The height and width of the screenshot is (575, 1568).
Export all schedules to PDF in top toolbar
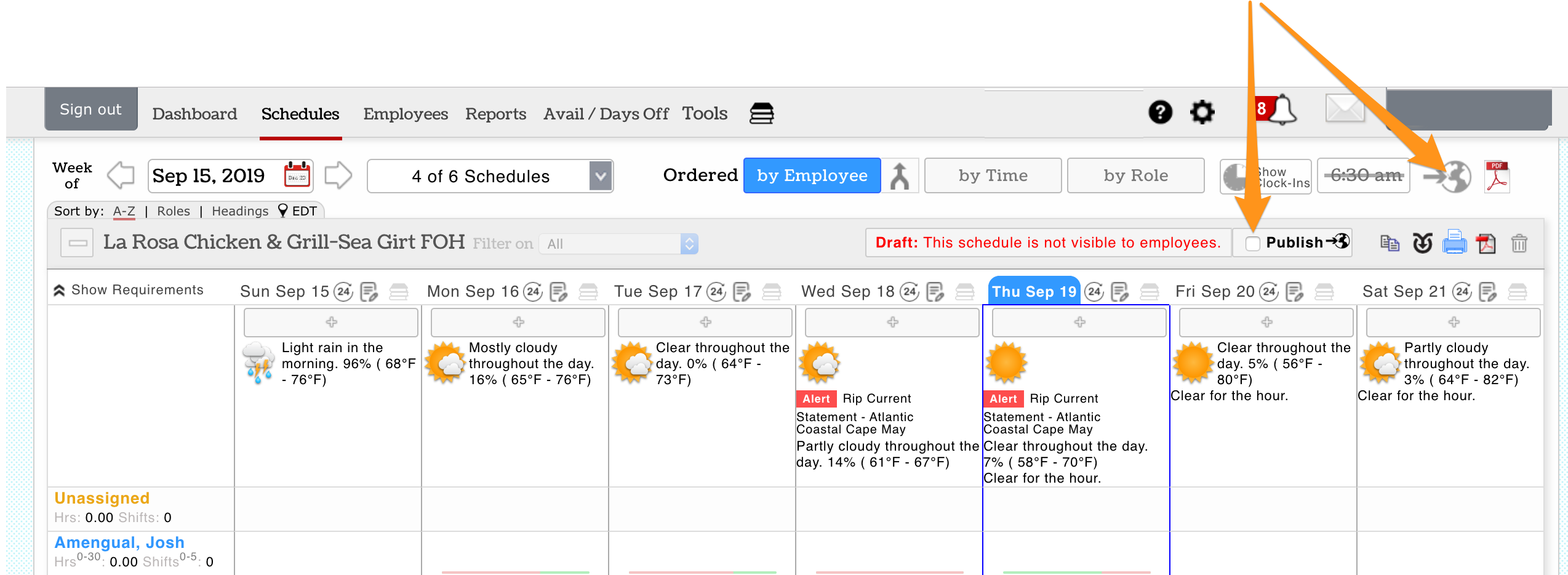pos(1497,177)
